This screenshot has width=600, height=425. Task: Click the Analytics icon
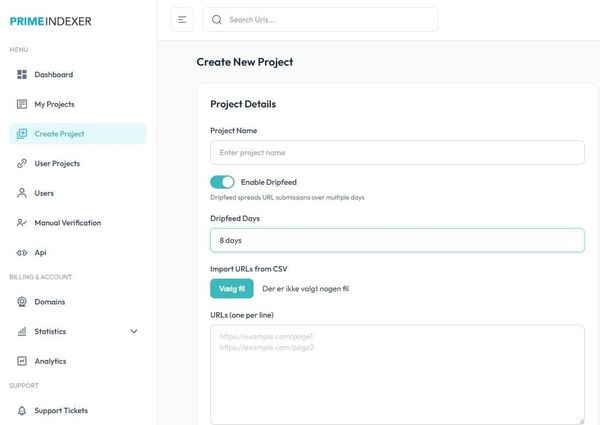[22, 361]
